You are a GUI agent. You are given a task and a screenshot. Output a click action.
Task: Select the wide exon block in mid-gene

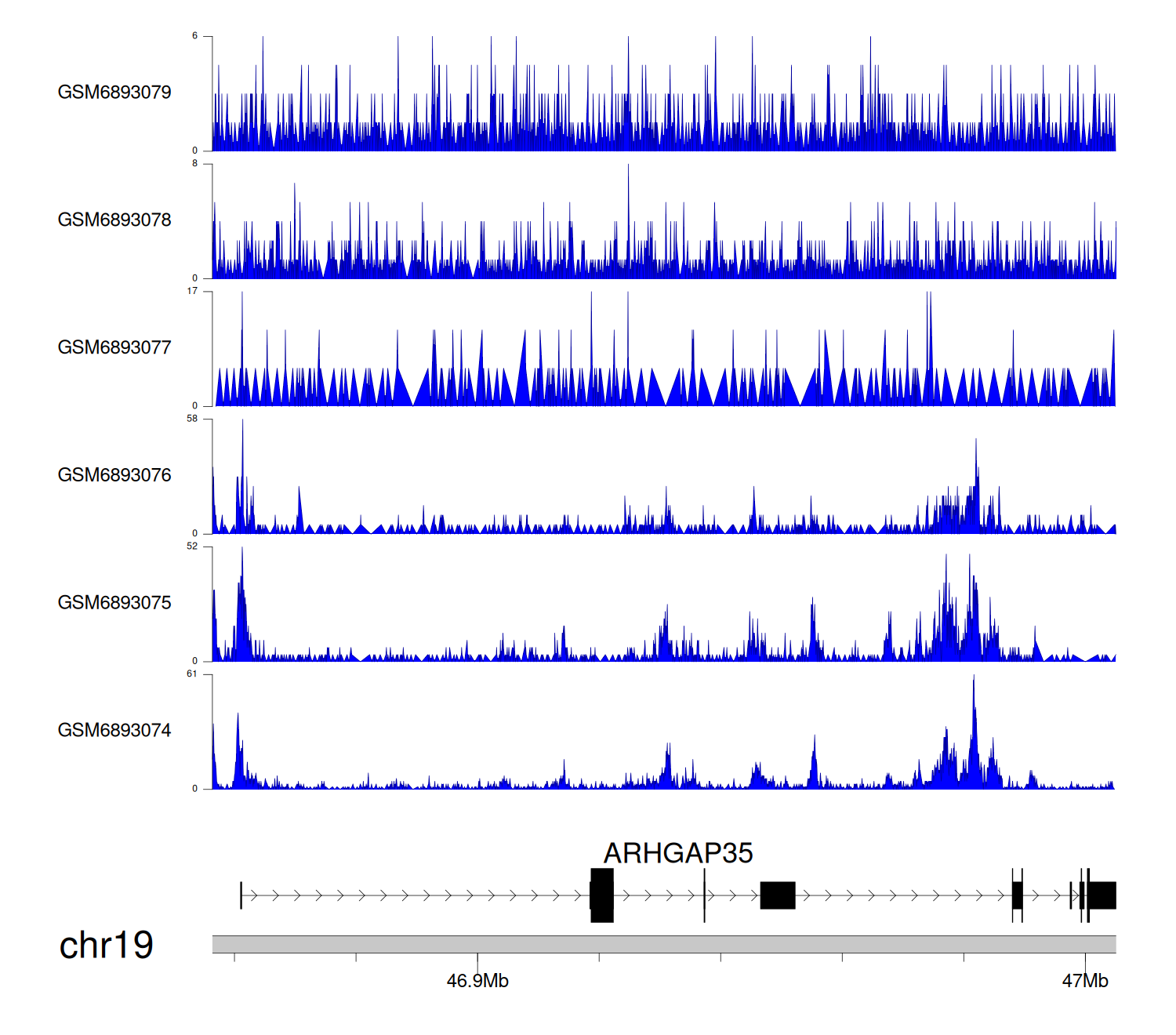[x=778, y=895]
